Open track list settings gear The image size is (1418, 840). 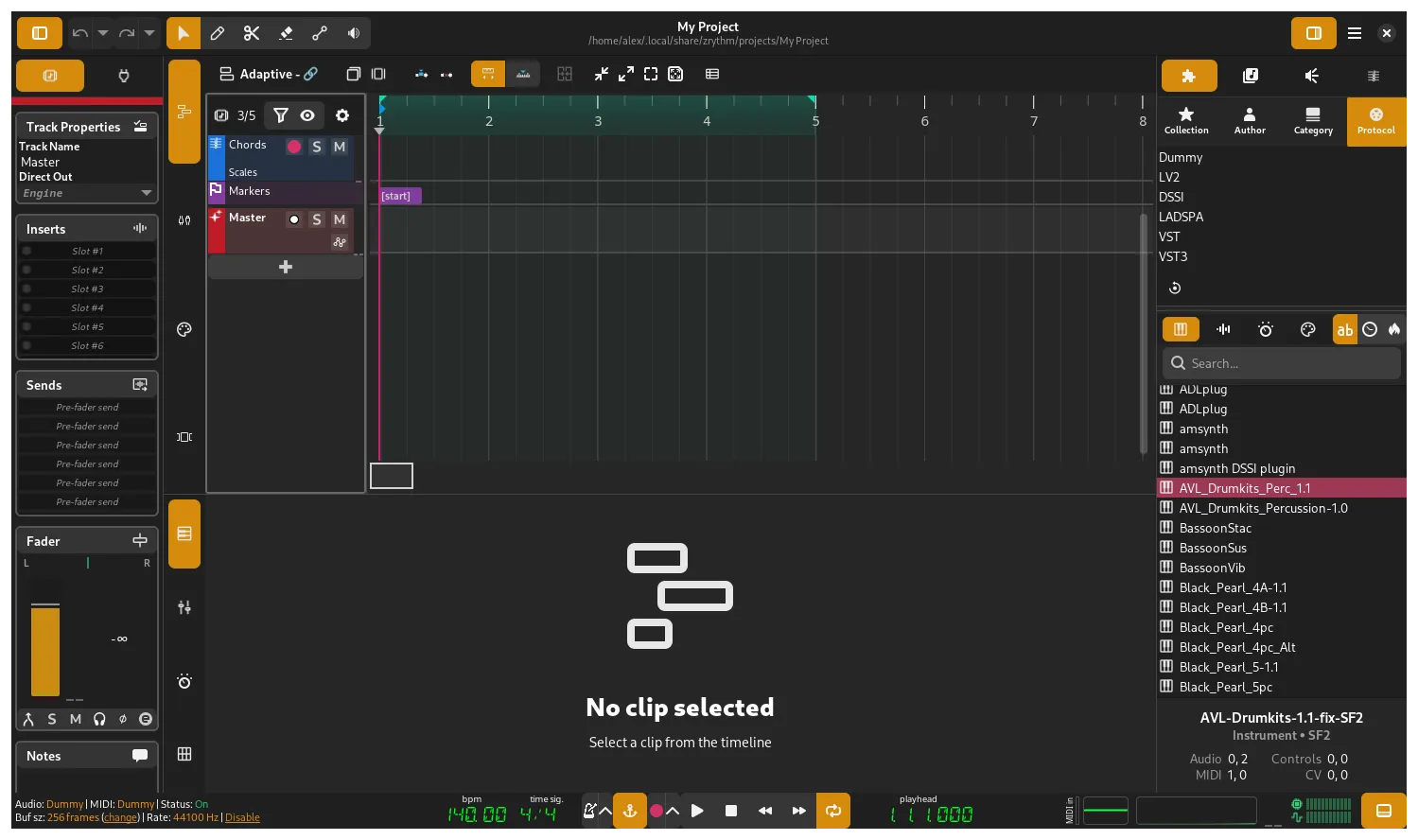tap(342, 115)
